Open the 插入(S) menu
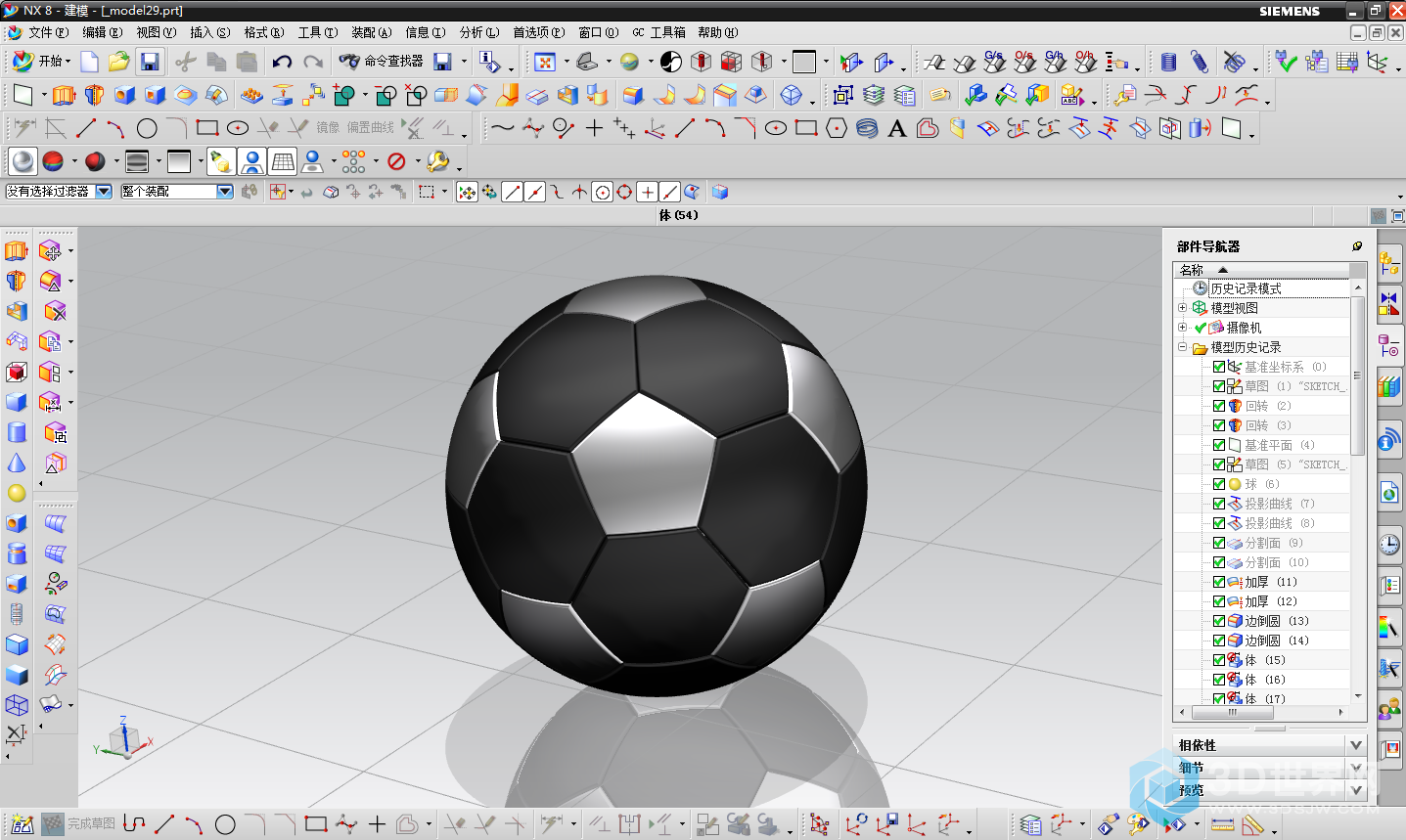The image size is (1406, 840). point(210,32)
